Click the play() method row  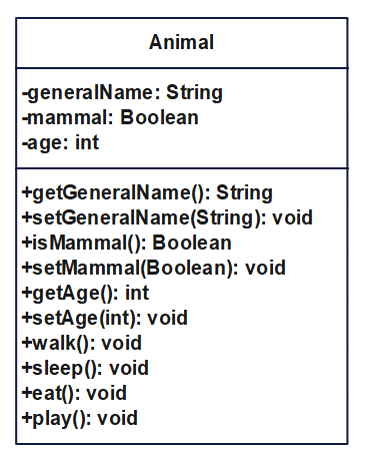[x=80, y=419]
